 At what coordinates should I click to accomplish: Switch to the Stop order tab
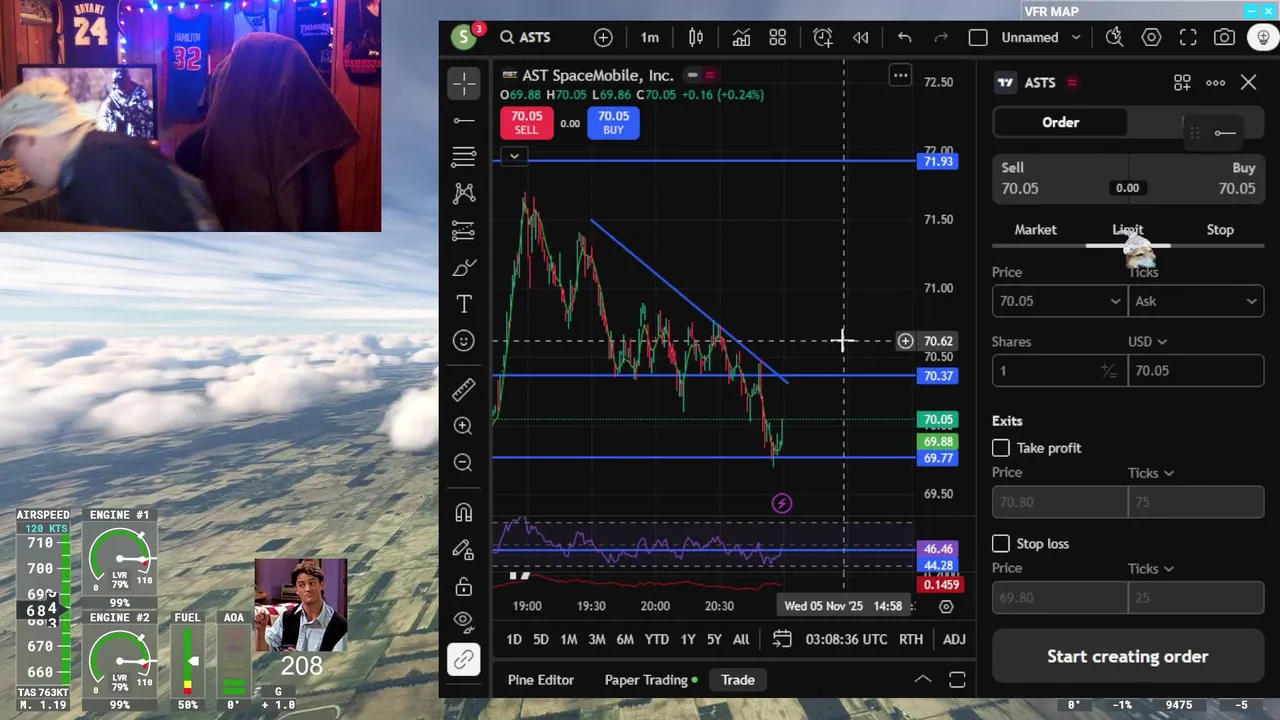pyautogui.click(x=1220, y=230)
